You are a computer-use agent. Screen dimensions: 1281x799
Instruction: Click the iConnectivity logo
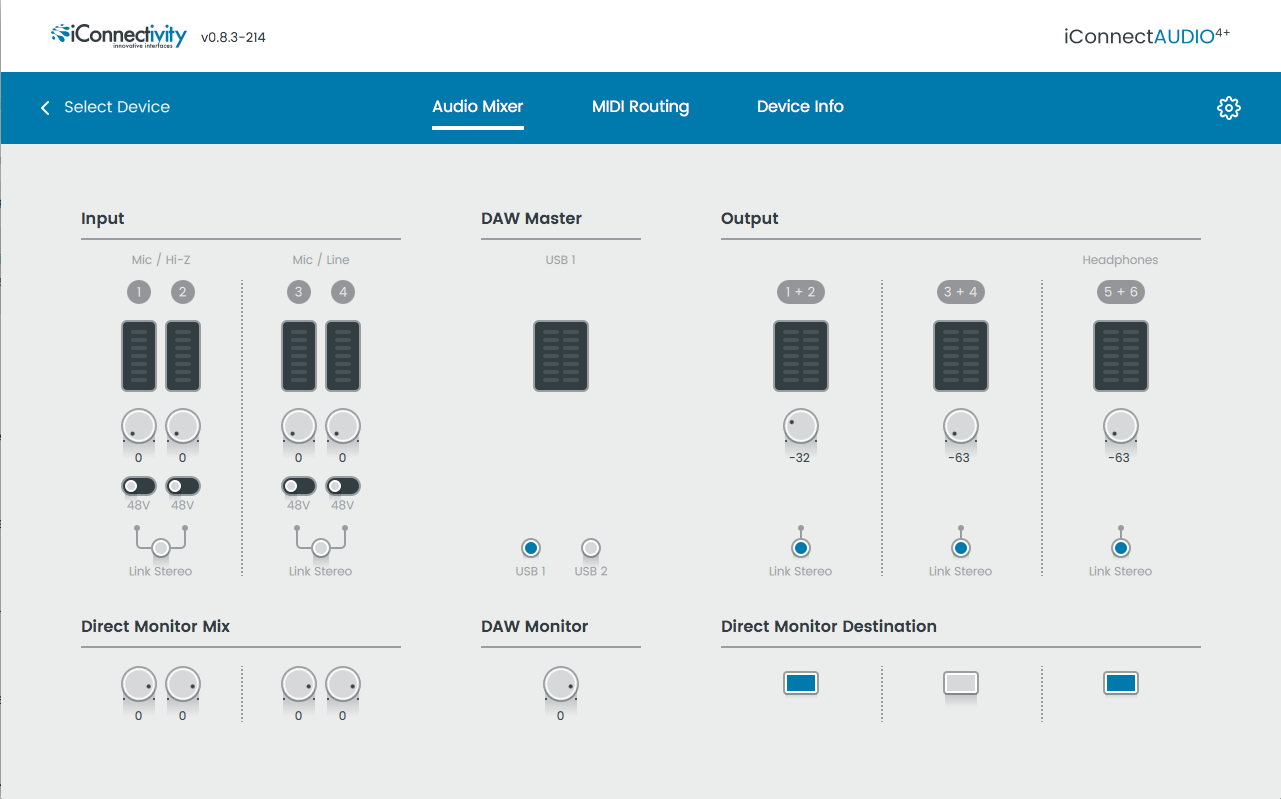click(x=119, y=37)
